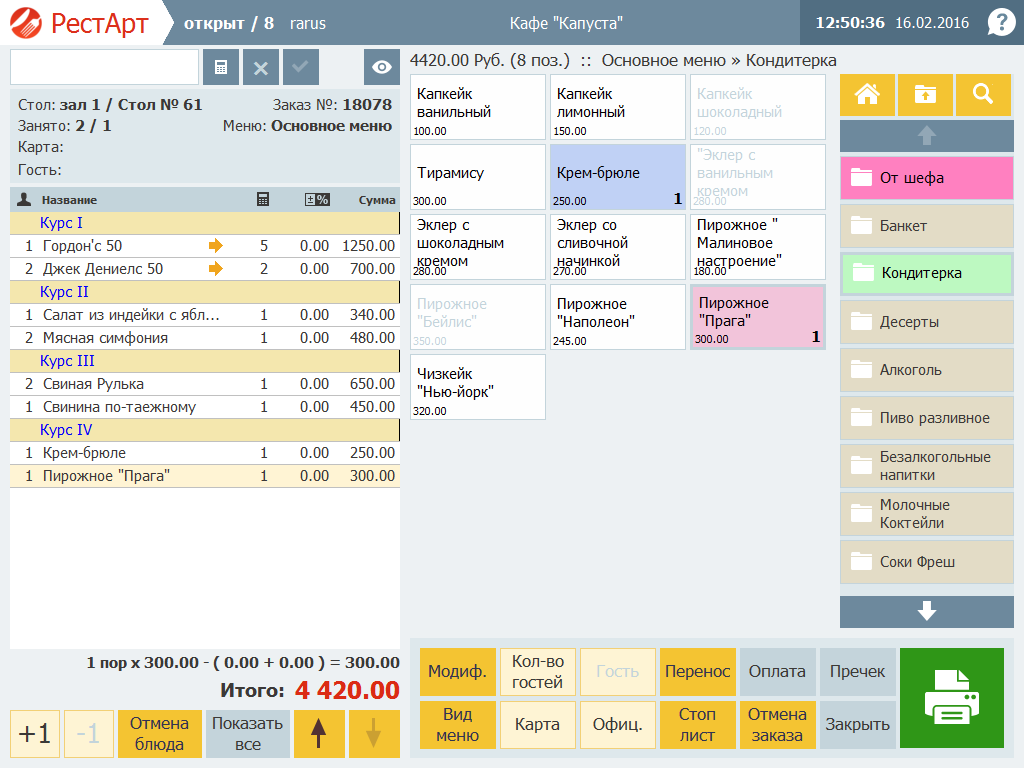Click the green printer button

point(952,697)
